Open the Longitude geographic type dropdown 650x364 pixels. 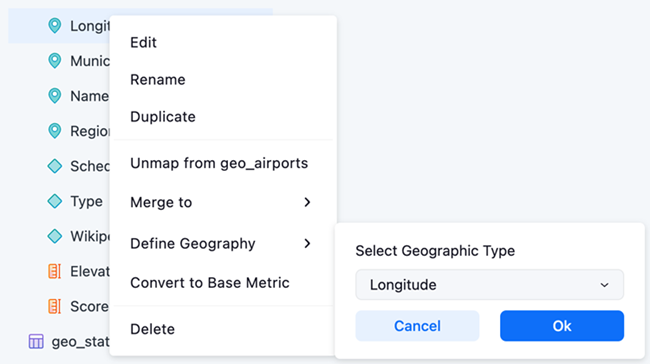489,285
